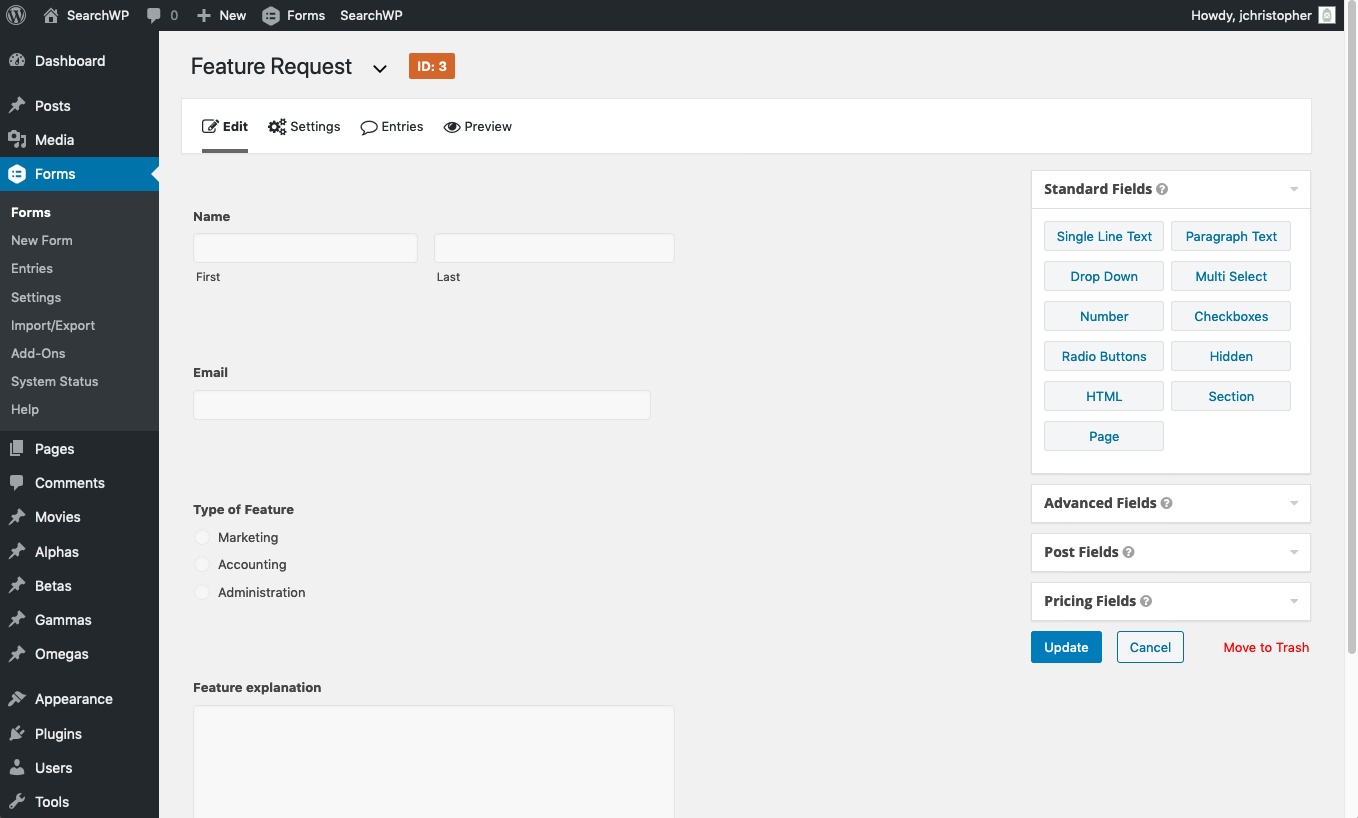The image size is (1358, 818).
Task: Add a Hidden field
Action: 1231,356
